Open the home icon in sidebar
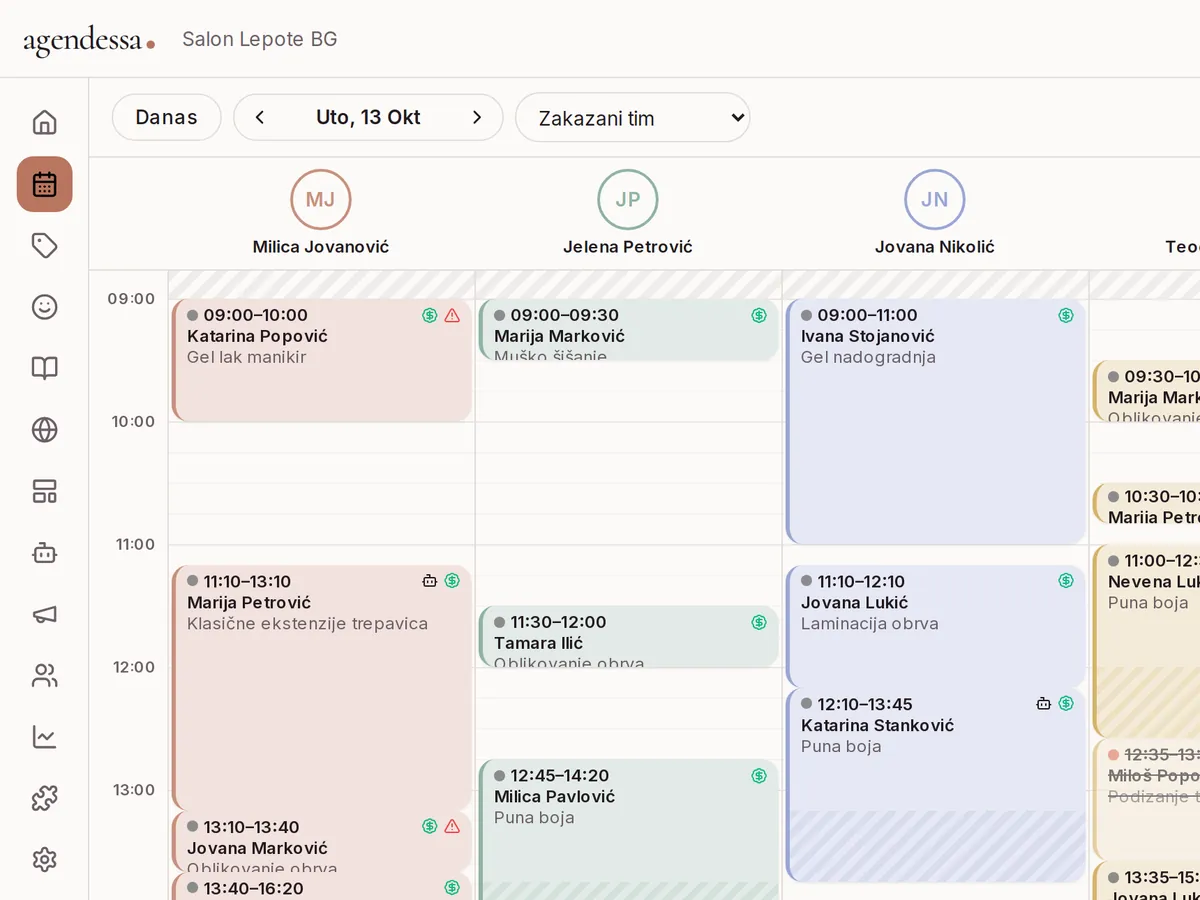The width and height of the screenshot is (1200, 900). pyautogui.click(x=44, y=123)
